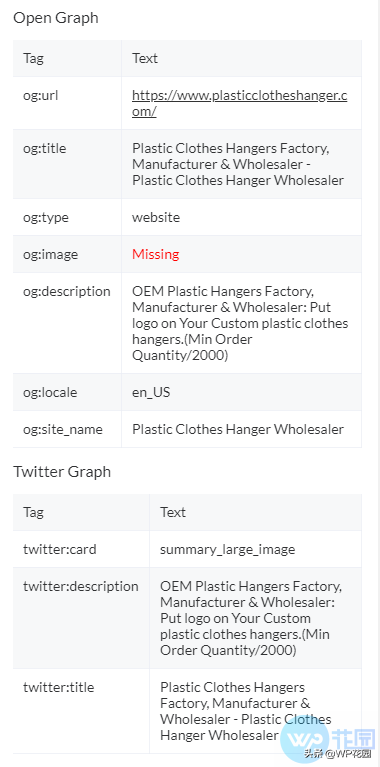Image resolution: width=380 pixels, height=767 pixels.
Task: Open the plasticclotheshanger.com og:url link
Action: pyautogui.click(x=240, y=103)
